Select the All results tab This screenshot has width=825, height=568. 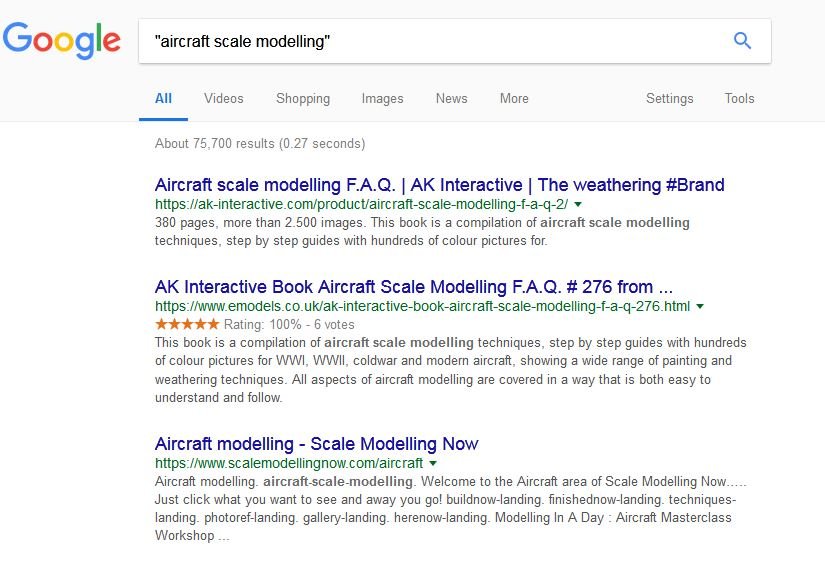click(x=163, y=98)
